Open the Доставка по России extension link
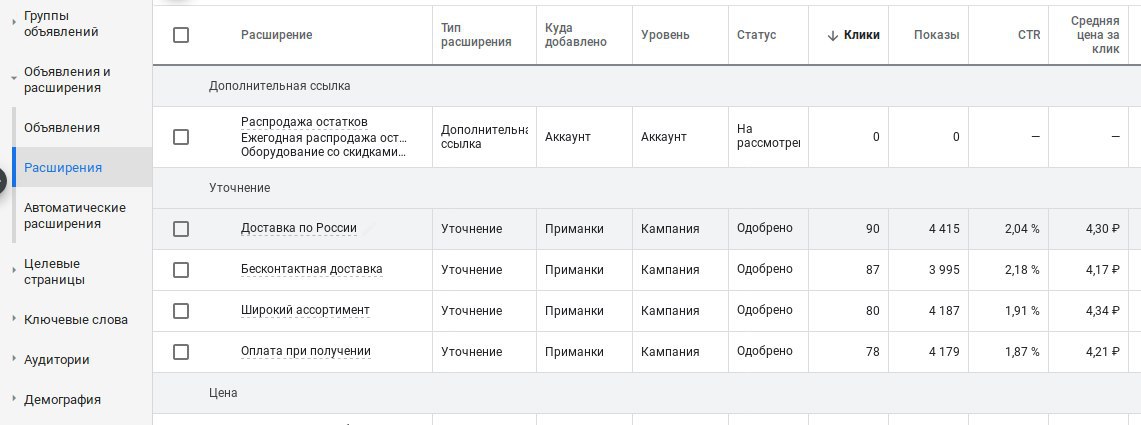 pos(299,229)
